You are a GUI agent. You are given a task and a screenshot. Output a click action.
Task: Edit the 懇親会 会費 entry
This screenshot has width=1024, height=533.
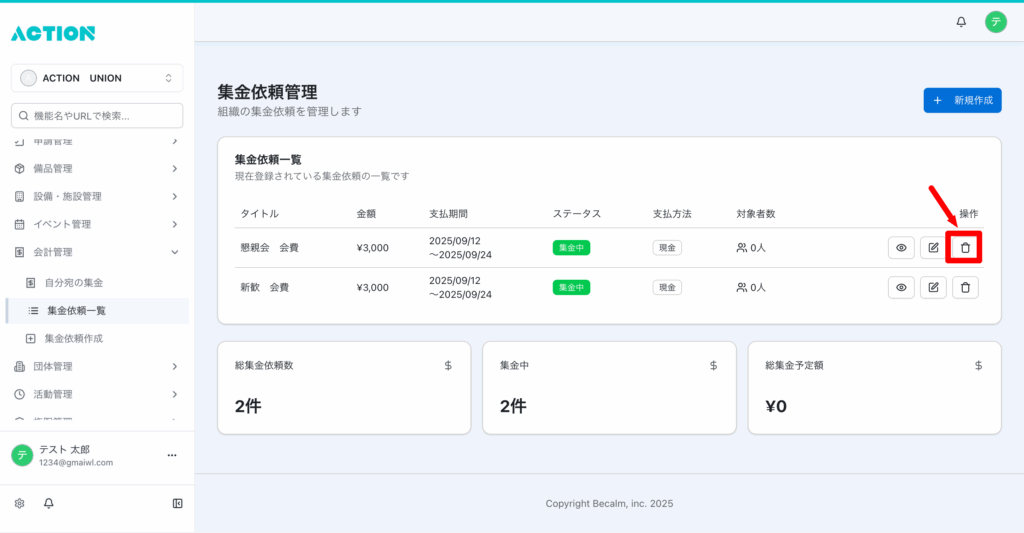tap(933, 247)
